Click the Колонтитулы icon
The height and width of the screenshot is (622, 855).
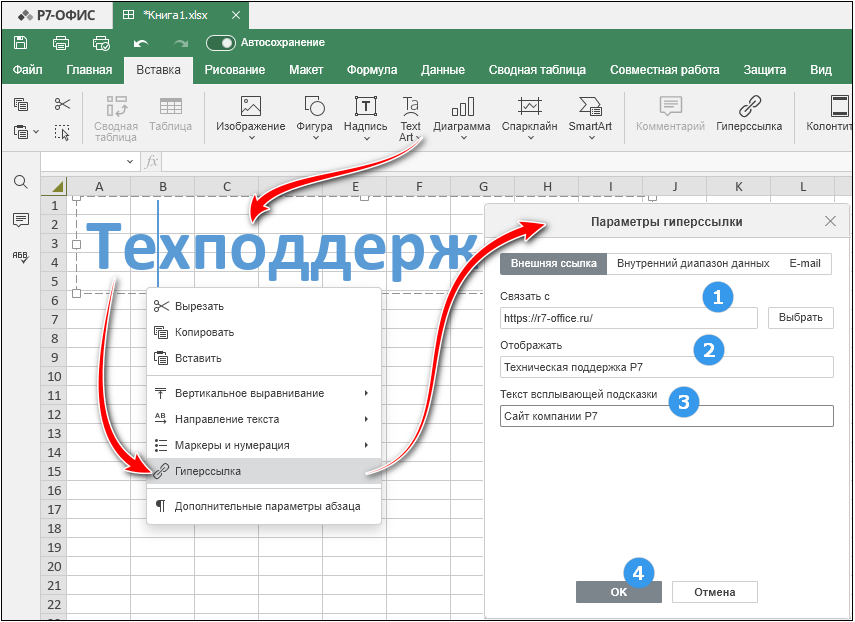click(840, 107)
